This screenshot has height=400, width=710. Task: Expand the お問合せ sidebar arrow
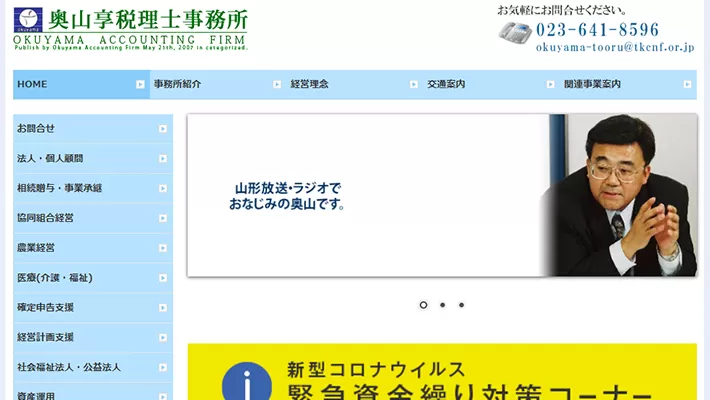pyautogui.click(x=162, y=129)
